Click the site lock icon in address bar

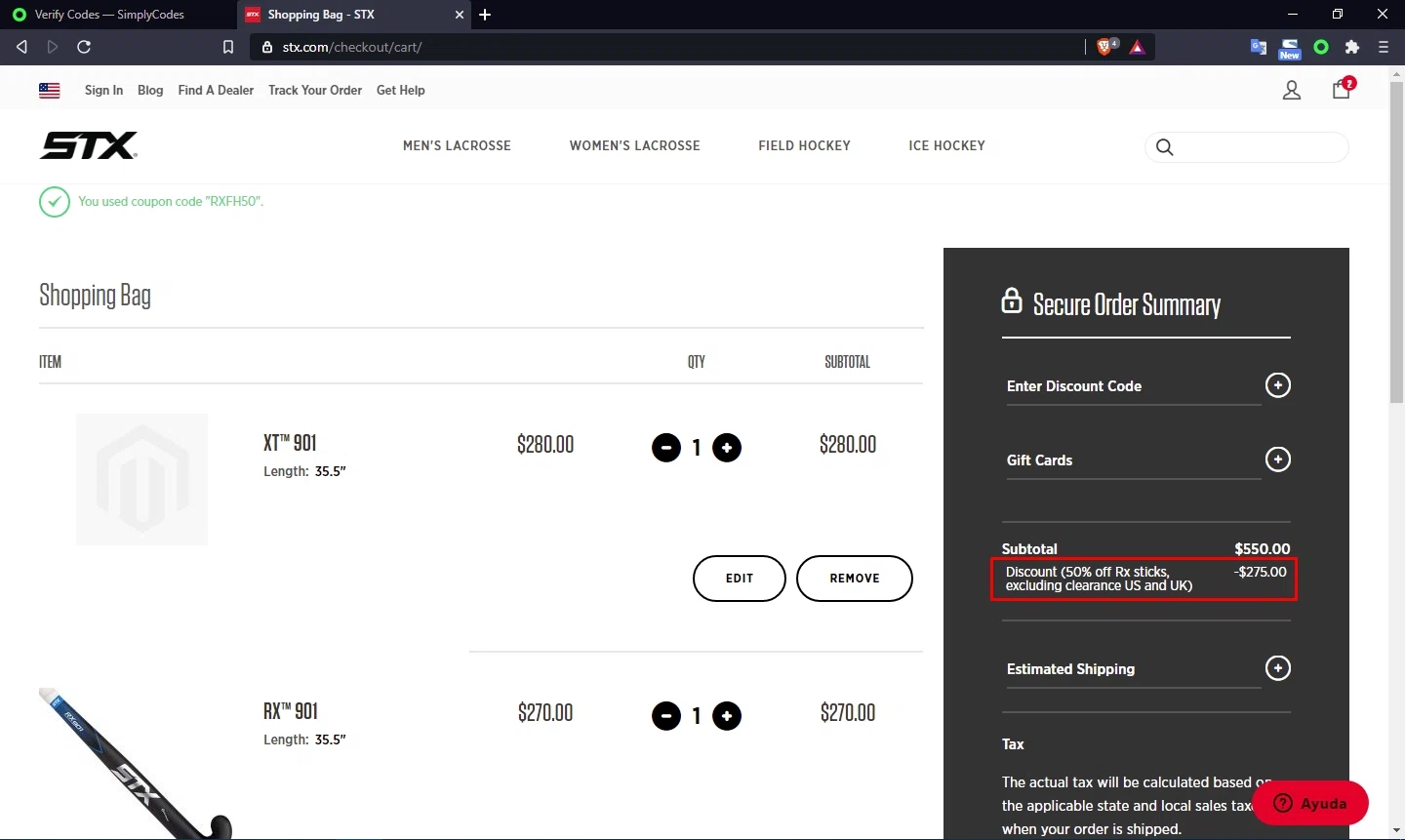(267, 47)
